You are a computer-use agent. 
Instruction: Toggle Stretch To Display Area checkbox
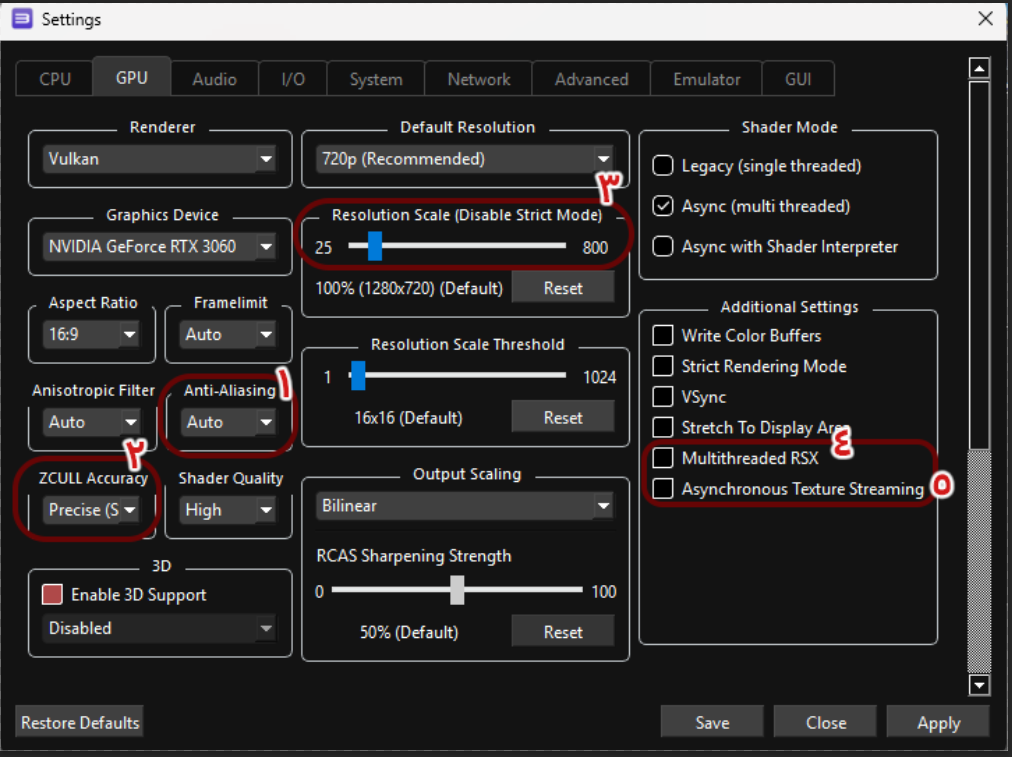tap(663, 427)
